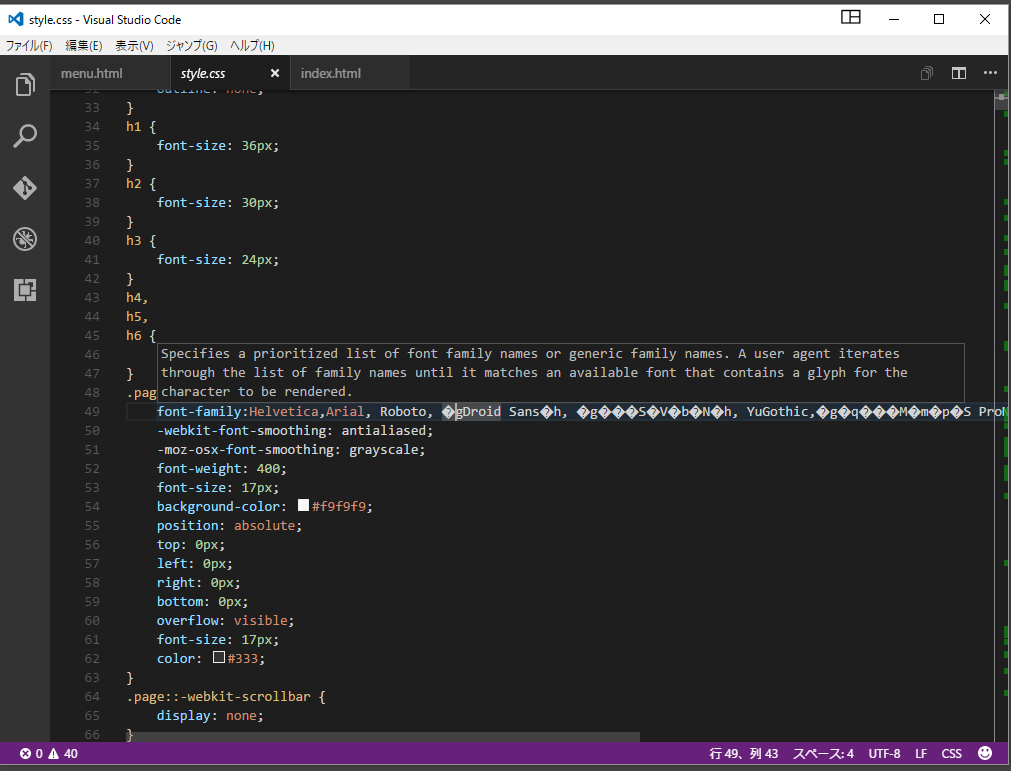This screenshot has width=1011, height=771.
Task: Click position: absolute on line 55
Action: coord(230,525)
